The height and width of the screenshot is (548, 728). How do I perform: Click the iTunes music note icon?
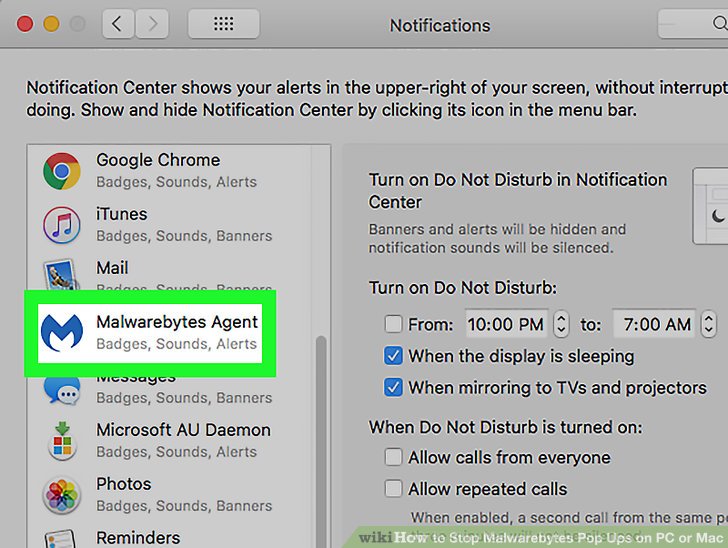tap(62, 225)
